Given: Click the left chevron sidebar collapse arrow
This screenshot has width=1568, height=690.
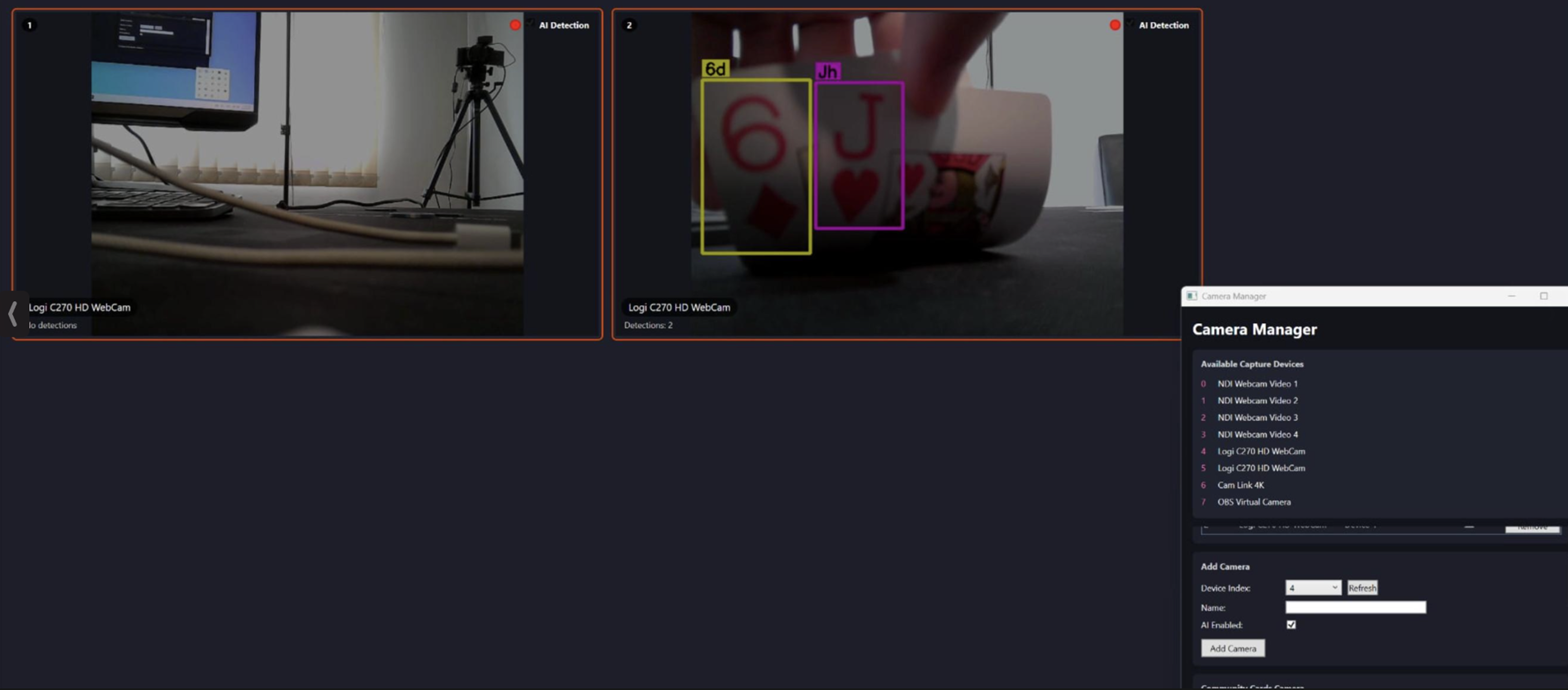Looking at the screenshot, I should click(x=13, y=314).
